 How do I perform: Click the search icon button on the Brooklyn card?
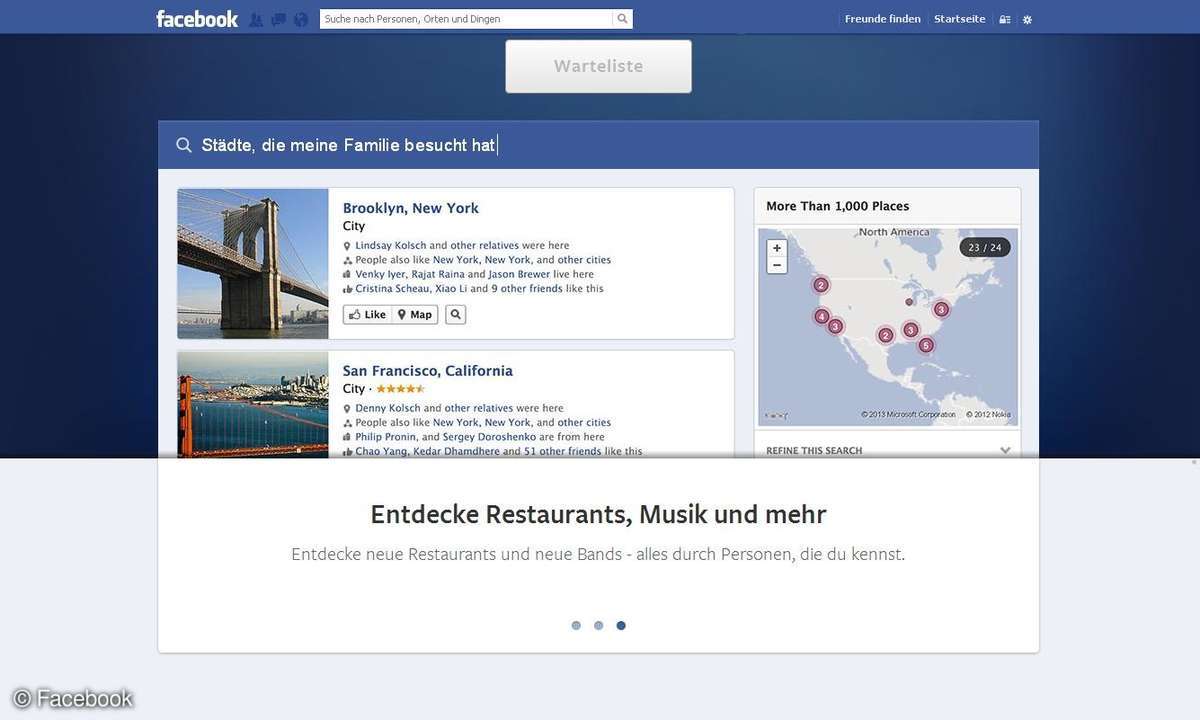coord(455,314)
